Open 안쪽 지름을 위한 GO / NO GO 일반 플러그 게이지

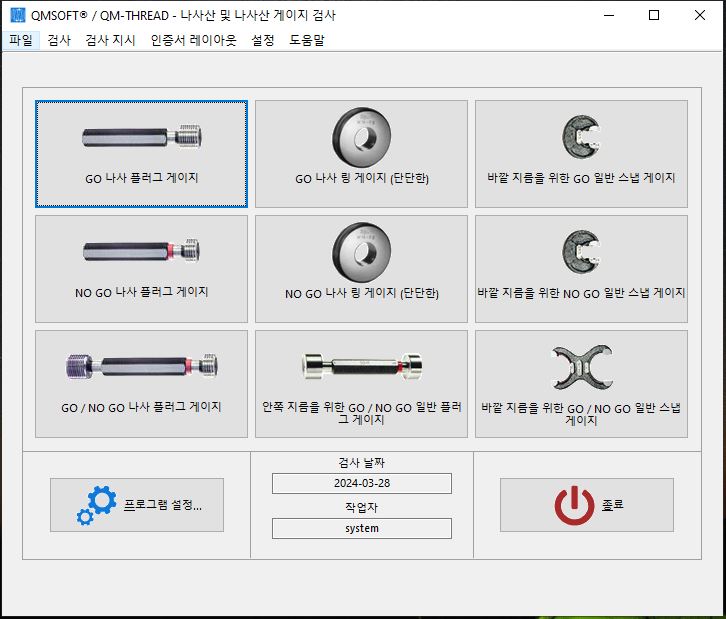(361, 384)
